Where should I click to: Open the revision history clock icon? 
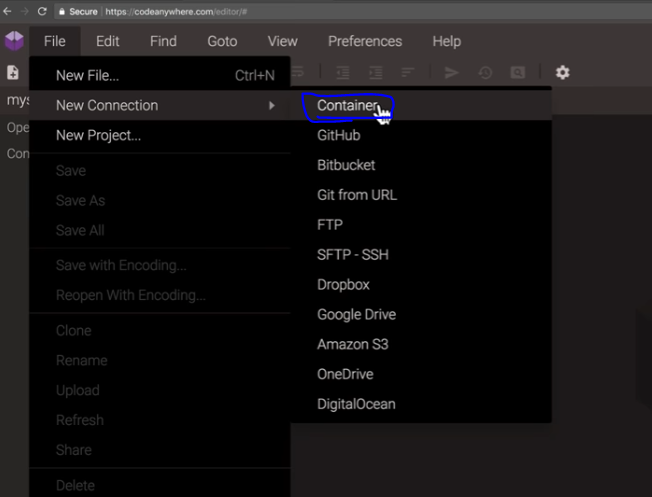485,73
